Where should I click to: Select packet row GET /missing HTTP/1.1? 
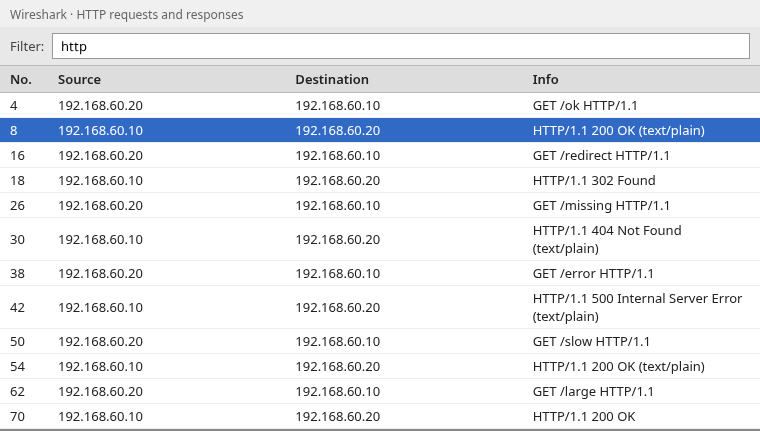pos(380,206)
